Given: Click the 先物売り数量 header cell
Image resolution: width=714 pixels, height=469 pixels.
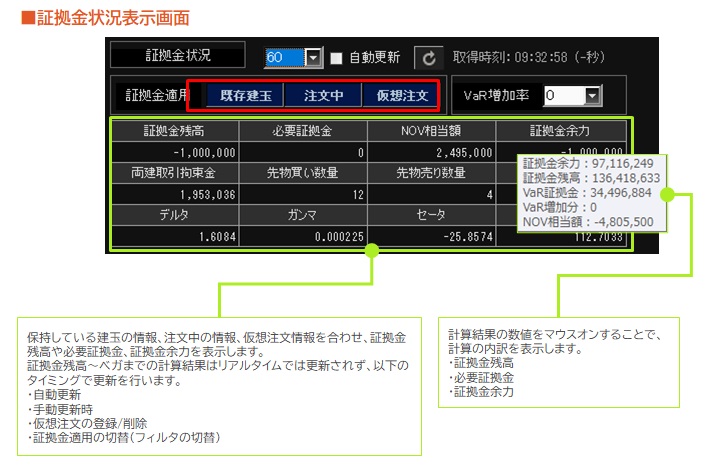Looking at the screenshot, I should 431,173.
